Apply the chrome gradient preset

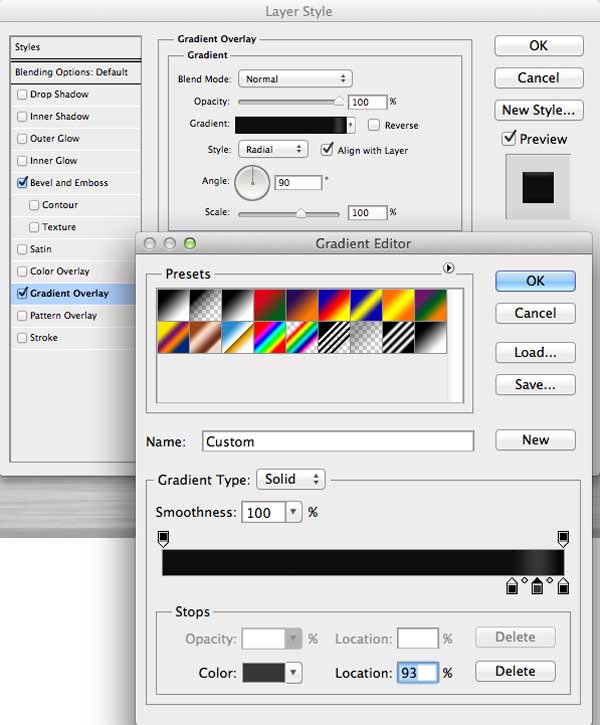pyautogui.click(x=238, y=338)
